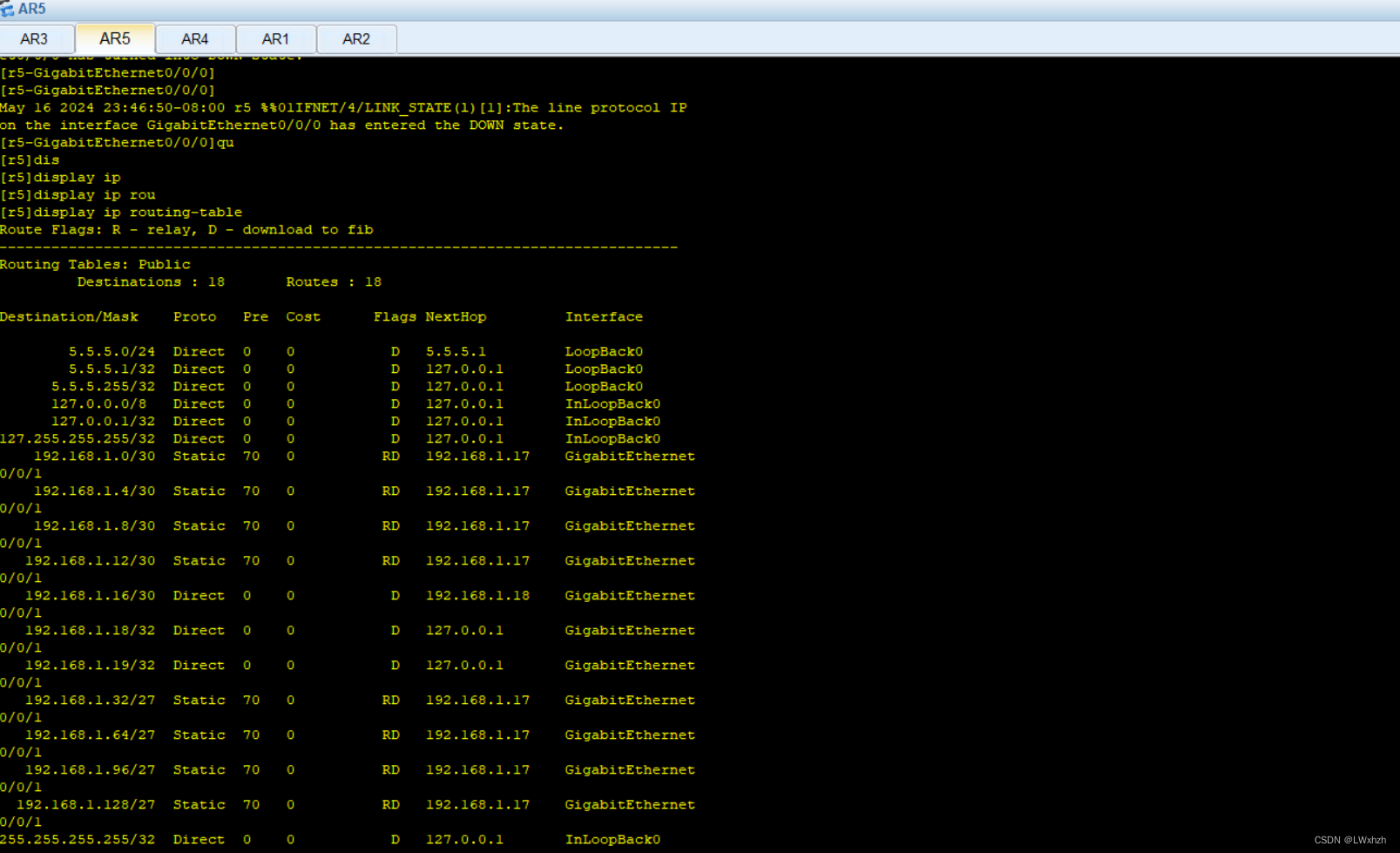1400x853 pixels.
Task: Open the AR2 tab
Action: pyautogui.click(x=356, y=39)
